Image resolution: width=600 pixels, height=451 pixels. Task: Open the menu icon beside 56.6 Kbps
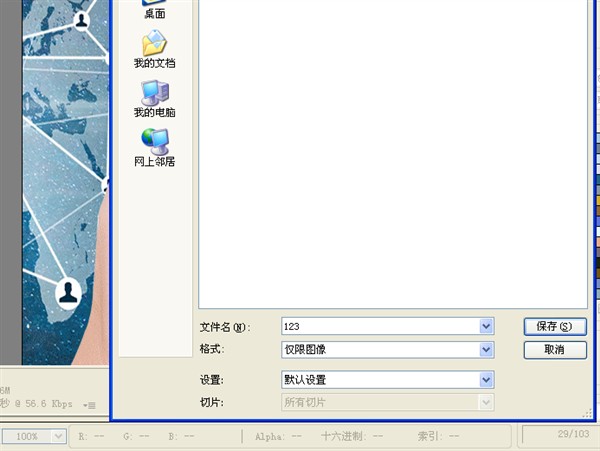coord(91,405)
